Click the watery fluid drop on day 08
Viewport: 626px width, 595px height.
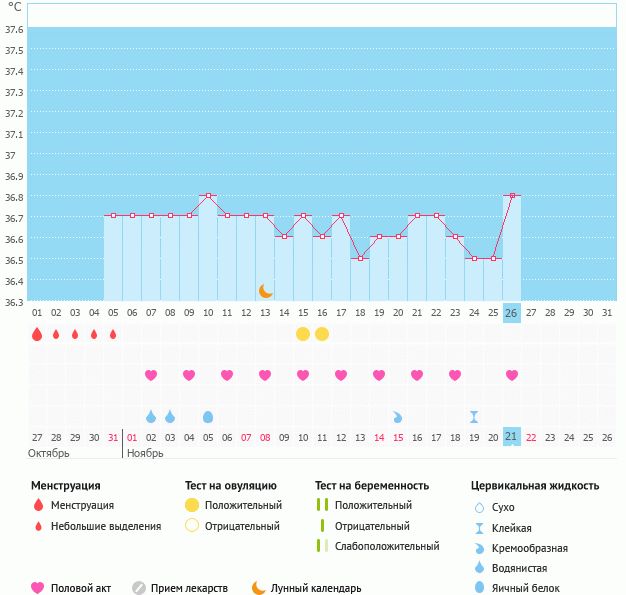[x=170, y=416]
